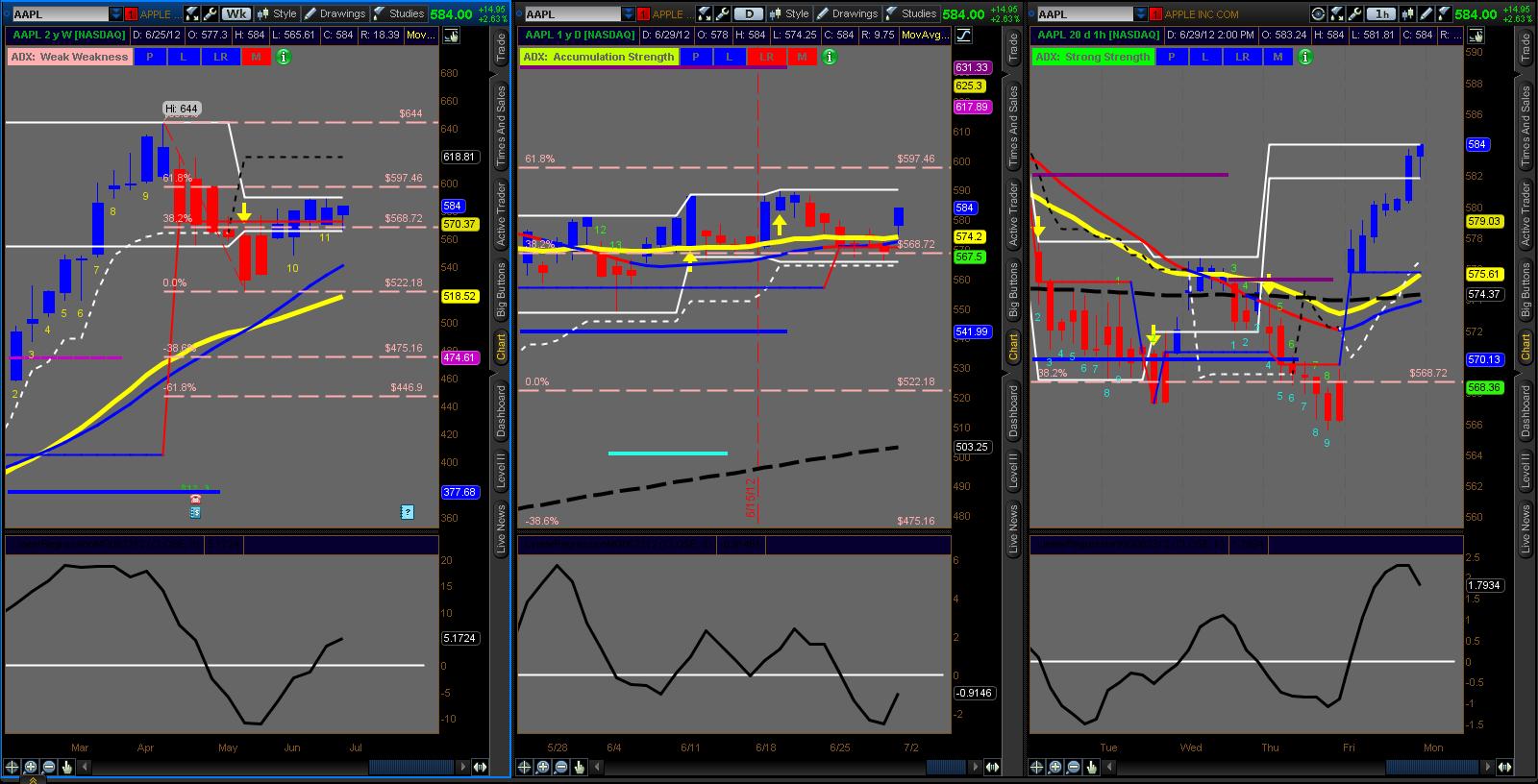Open Trade side tab of weekly chart
The image size is (1538, 784).
(x=501, y=47)
